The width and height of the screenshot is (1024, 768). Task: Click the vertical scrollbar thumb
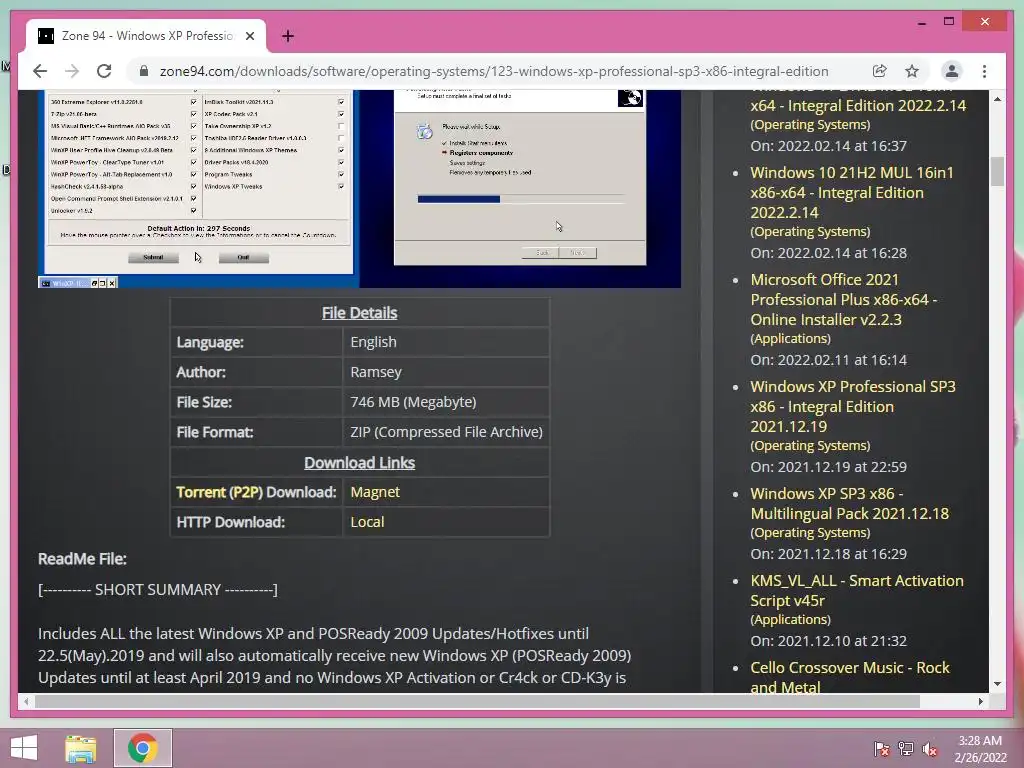(x=997, y=172)
